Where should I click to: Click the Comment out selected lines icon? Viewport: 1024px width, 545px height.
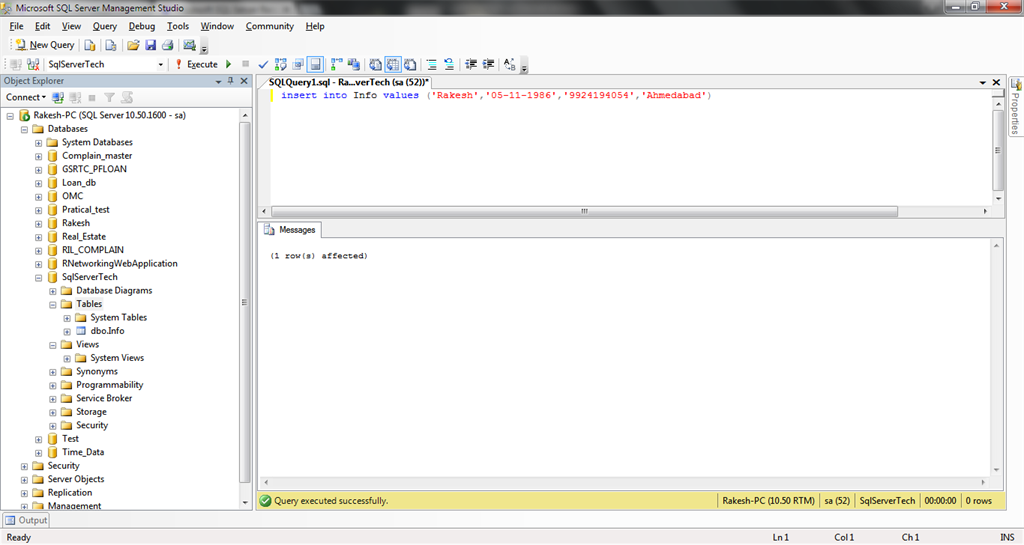point(433,64)
